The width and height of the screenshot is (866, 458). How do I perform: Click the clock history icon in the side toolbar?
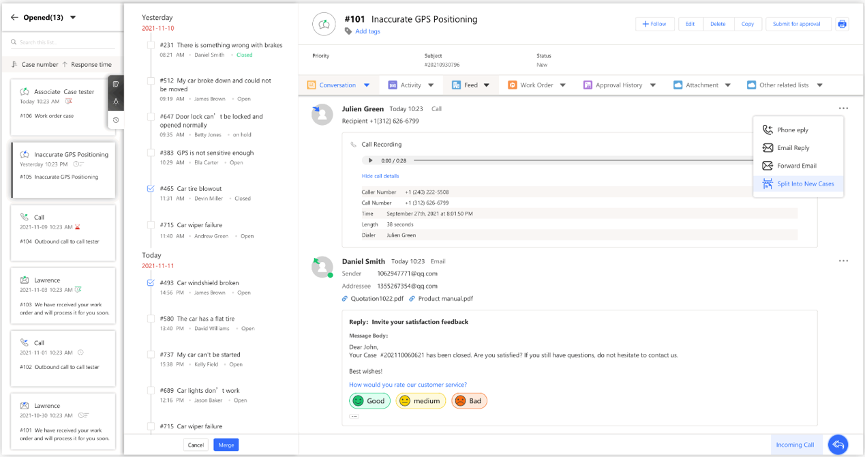click(116, 120)
